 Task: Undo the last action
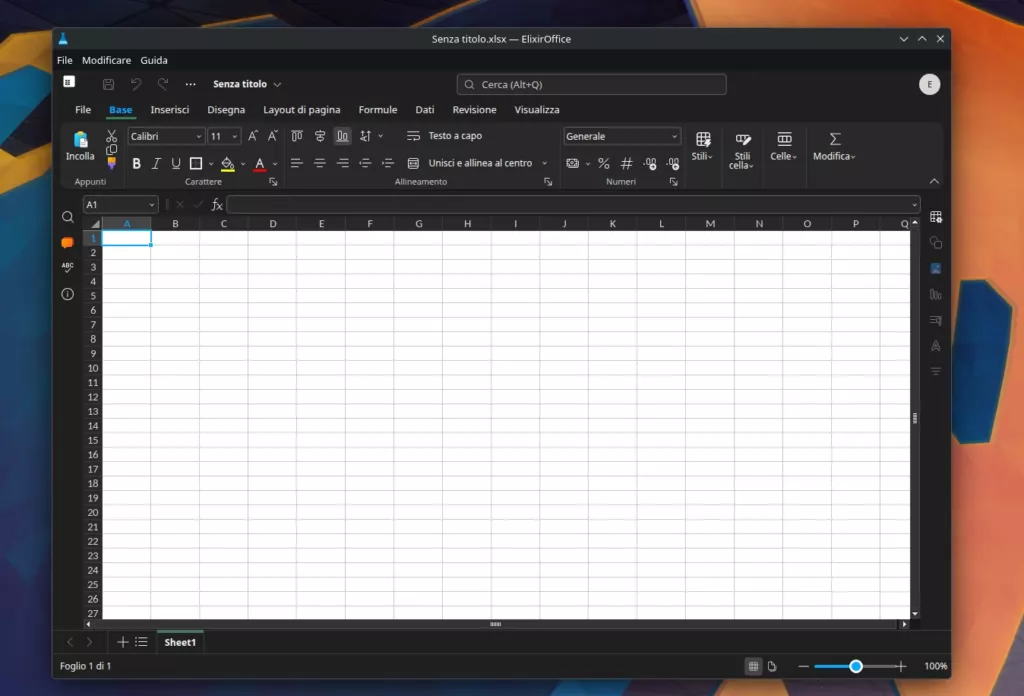pyautogui.click(x=136, y=84)
